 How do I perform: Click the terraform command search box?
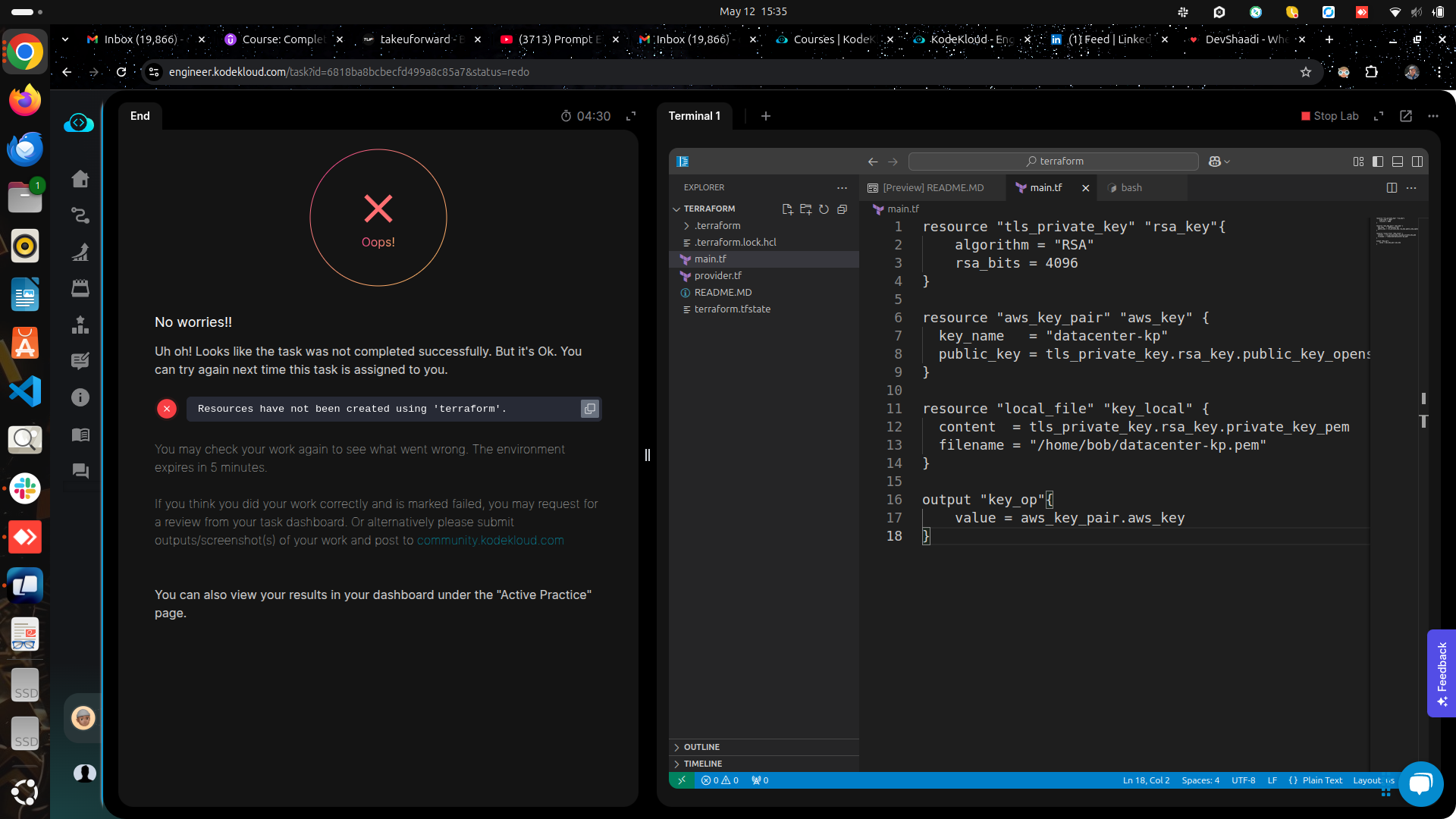click(1053, 162)
